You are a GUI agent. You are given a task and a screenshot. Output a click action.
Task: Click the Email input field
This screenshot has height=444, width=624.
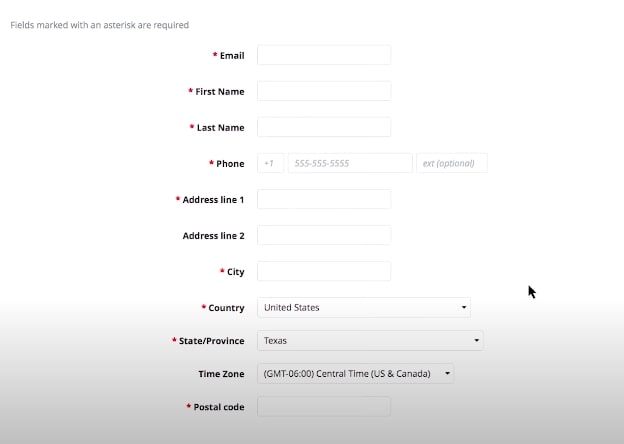tap(323, 55)
